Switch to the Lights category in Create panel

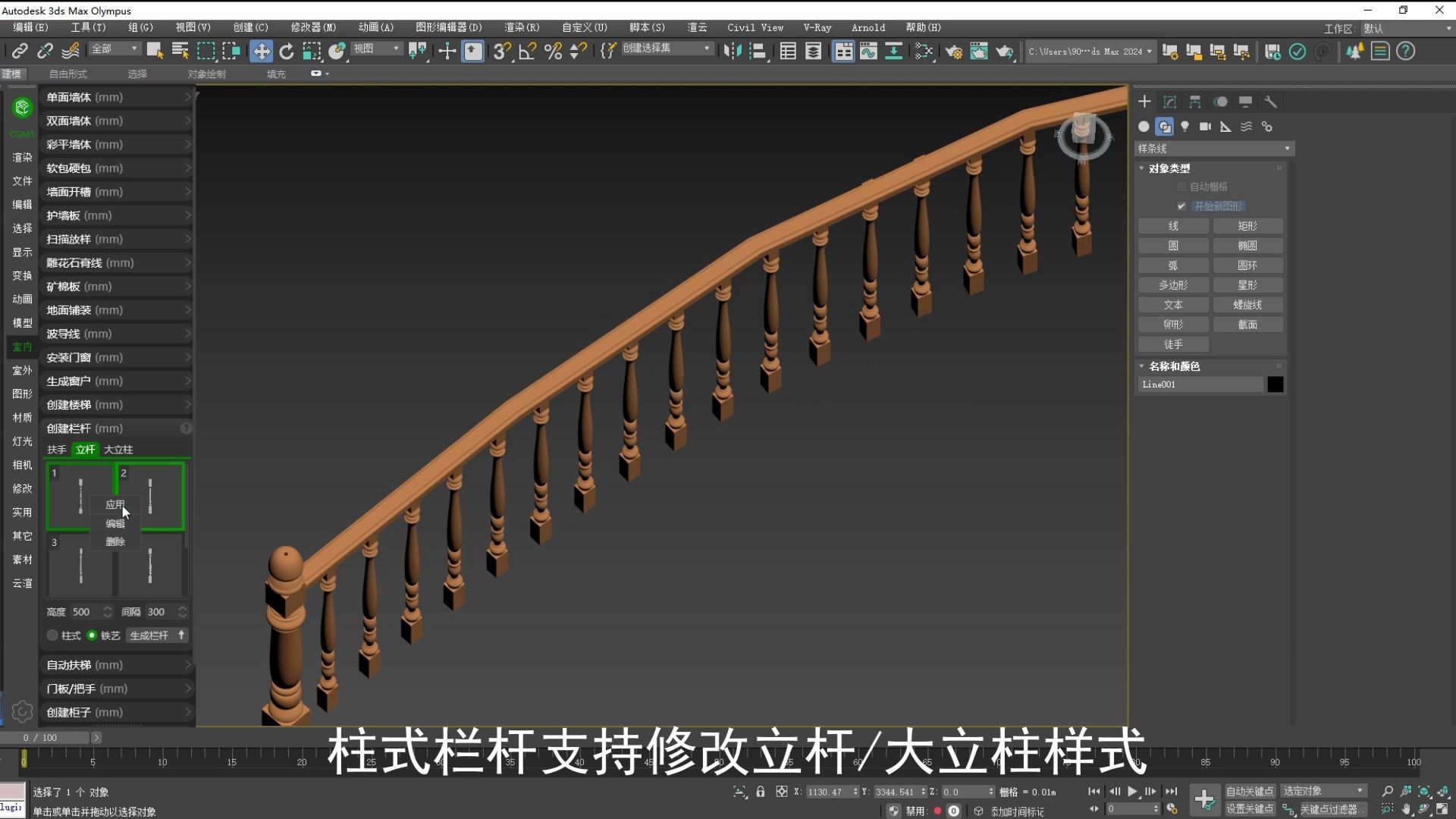[x=1185, y=127]
